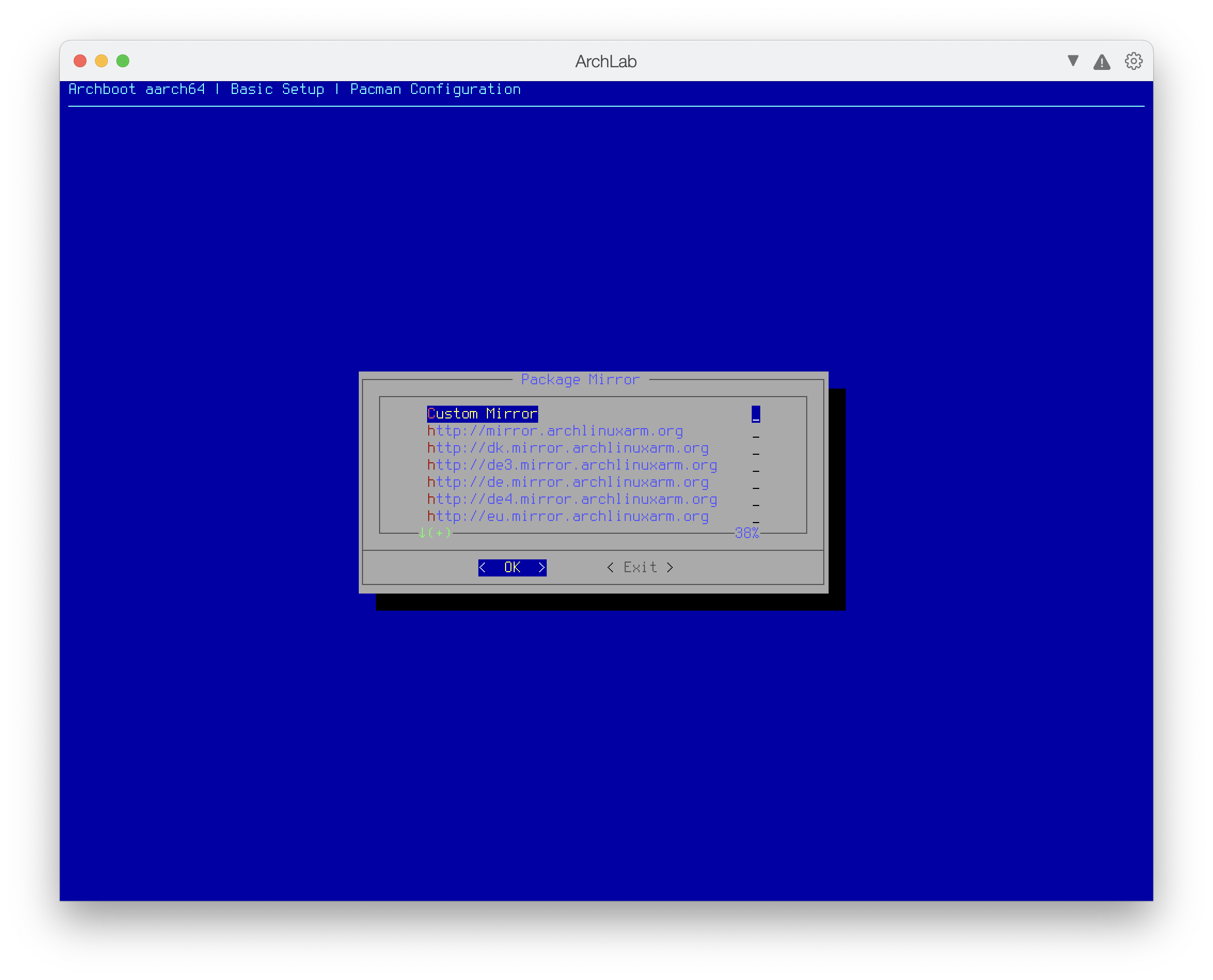The width and height of the screenshot is (1213, 980).
Task: Click the 38% scroll position indicator
Action: pyautogui.click(x=746, y=533)
